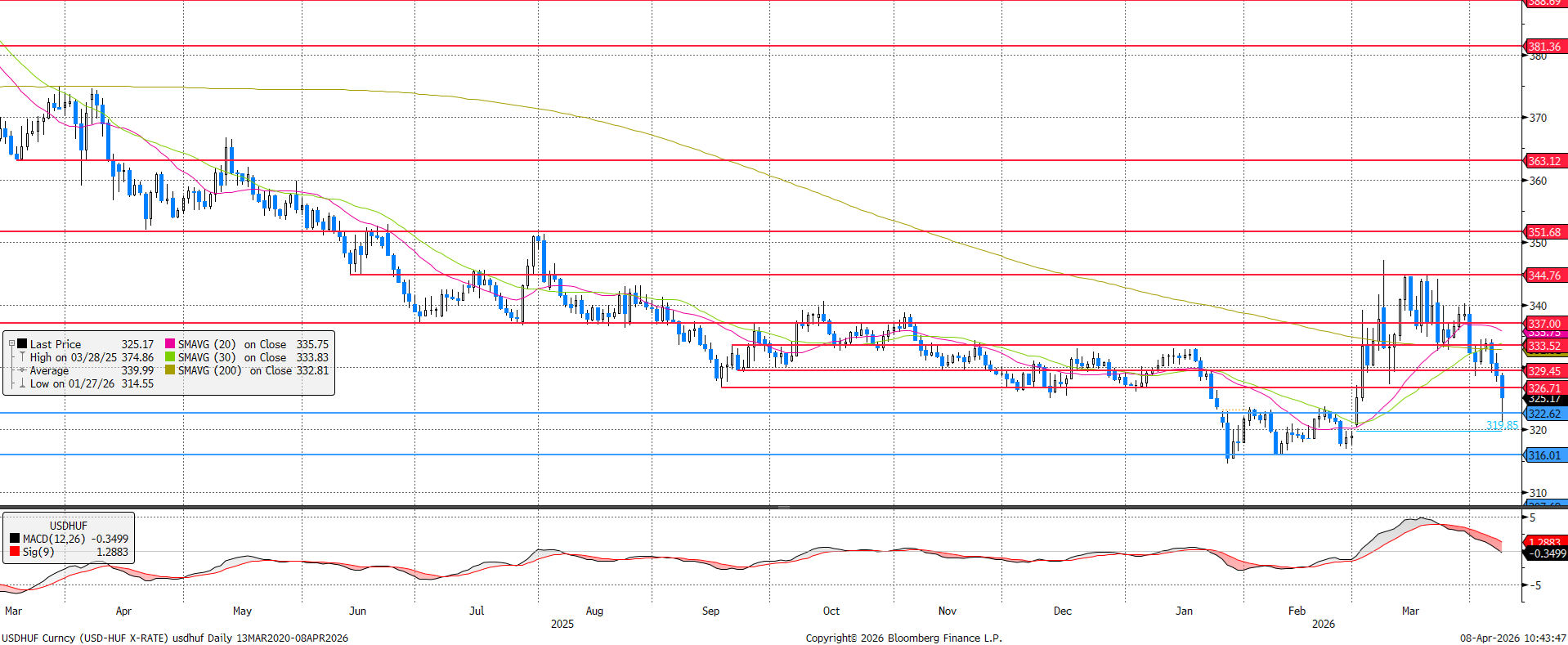Click the black Last Price color swatch
This screenshot has width=1568, height=645.
tap(22, 344)
